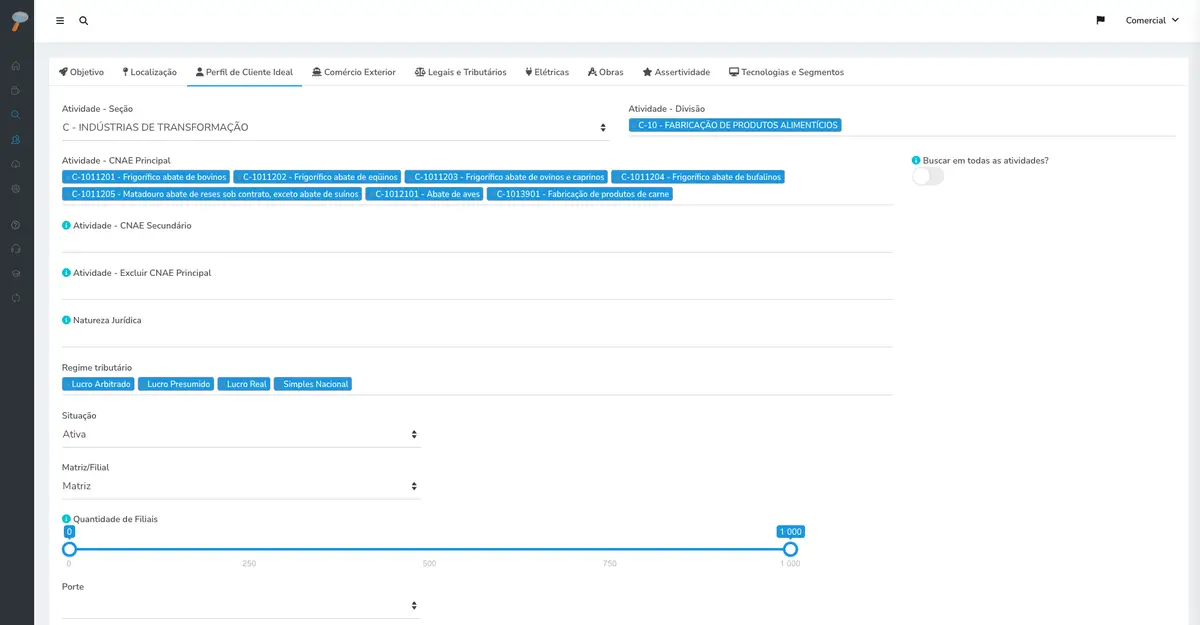
Task: Click info icon beside CNAE Secundário
Action: coord(66,225)
